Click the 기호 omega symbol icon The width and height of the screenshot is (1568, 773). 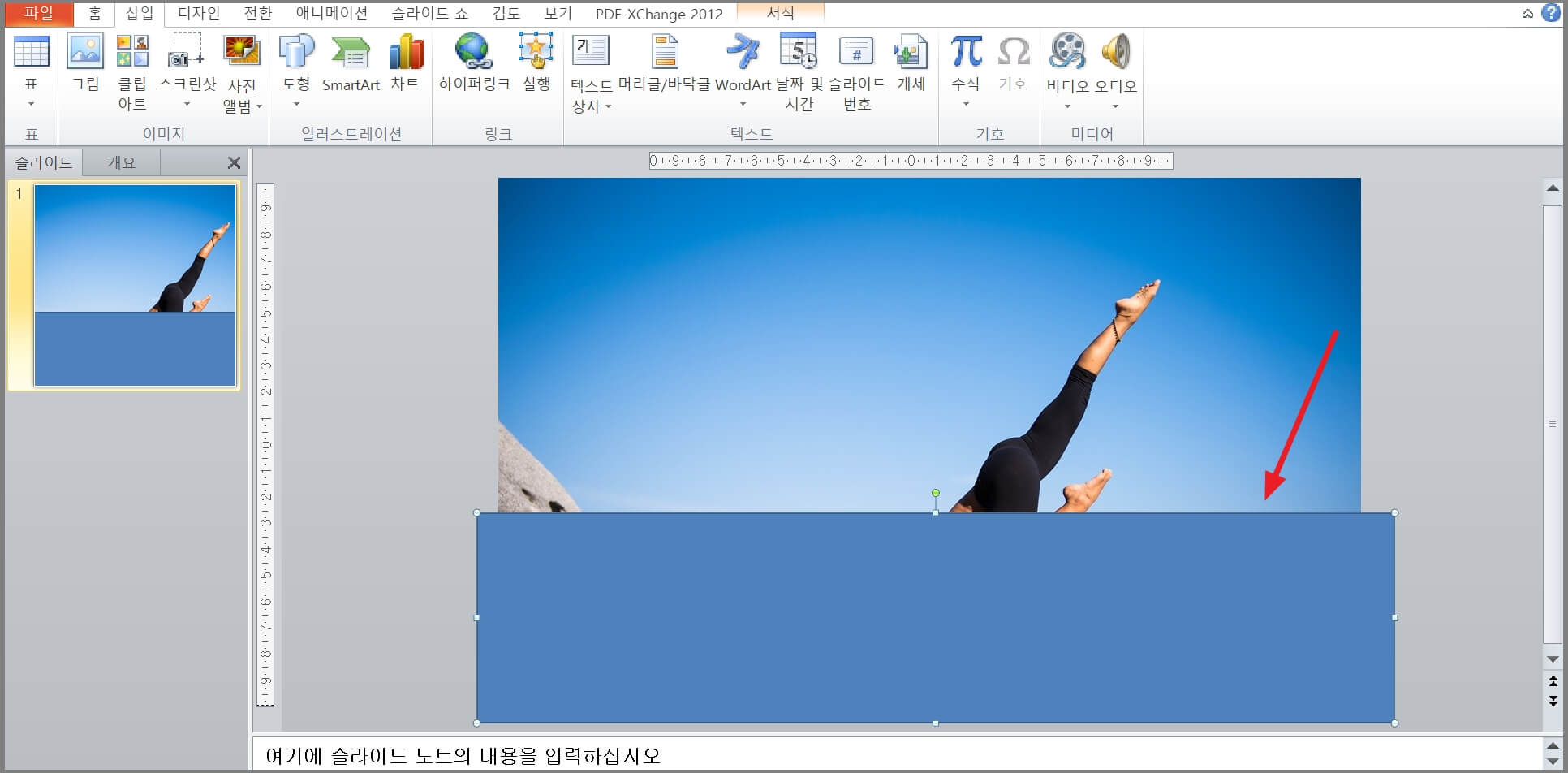pos(1013,52)
